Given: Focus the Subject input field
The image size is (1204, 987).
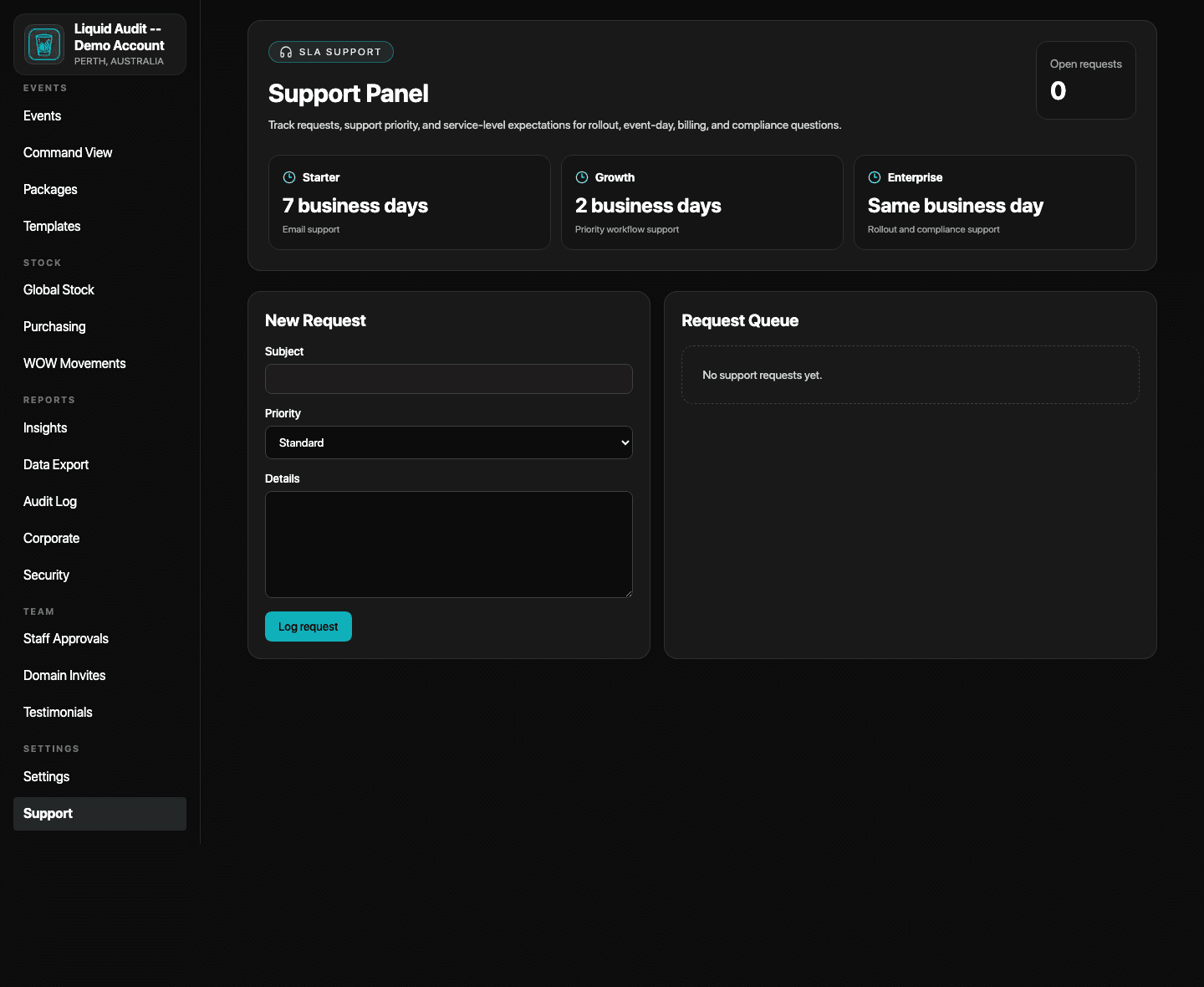Looking at the screenshot, I should click(449, 379).
